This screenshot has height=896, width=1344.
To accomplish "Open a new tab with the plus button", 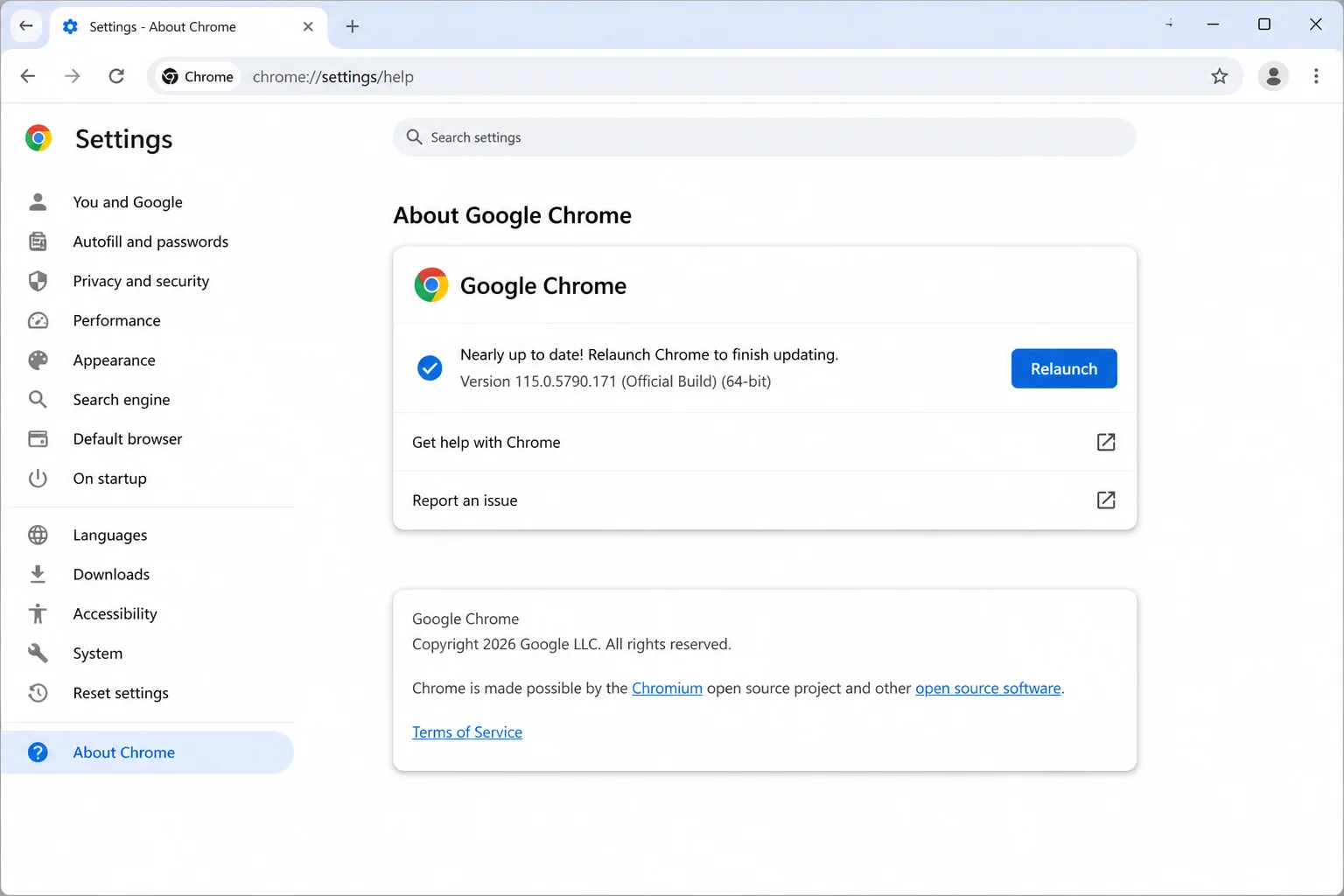I will 353,26.
